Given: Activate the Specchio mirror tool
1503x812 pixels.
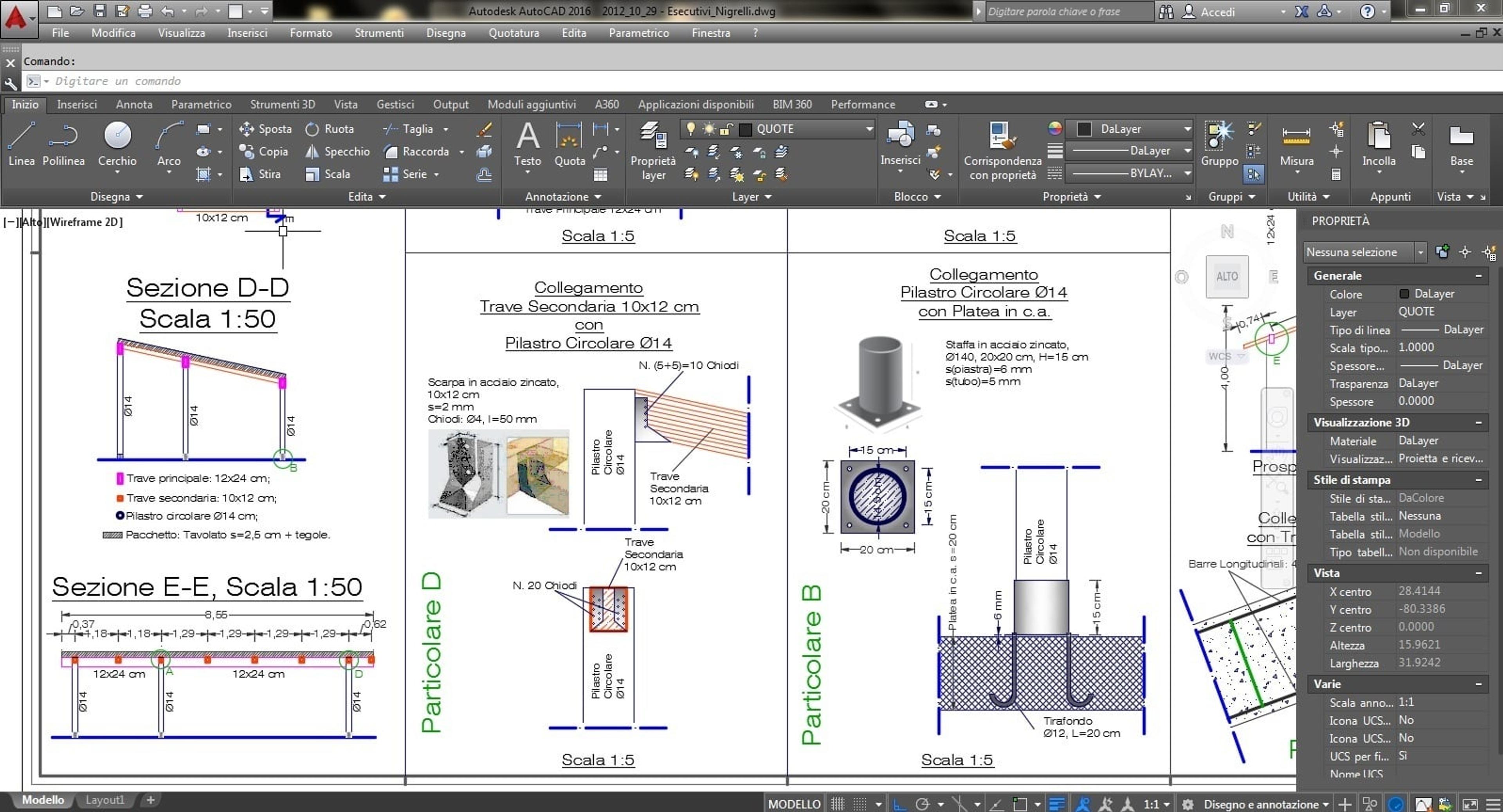Looking at the screenshot, I should click(x=338, y=152).
